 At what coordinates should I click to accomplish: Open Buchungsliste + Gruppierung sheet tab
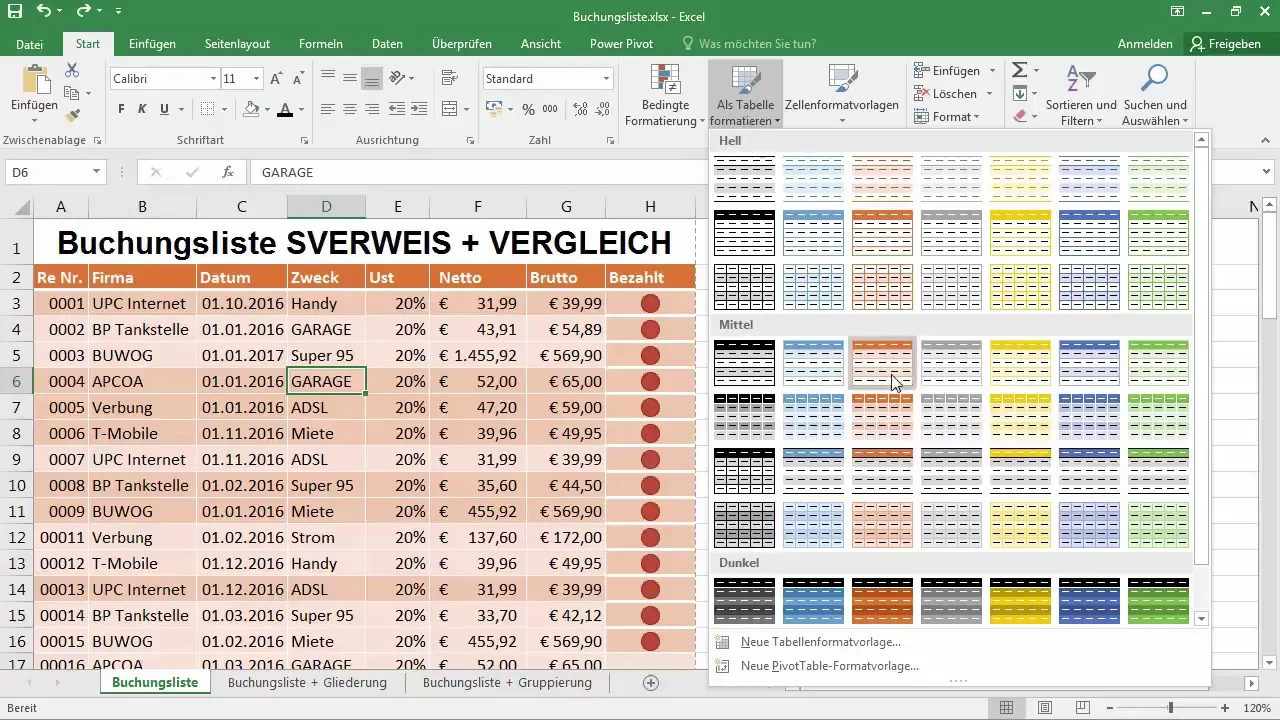coord(507,683)
